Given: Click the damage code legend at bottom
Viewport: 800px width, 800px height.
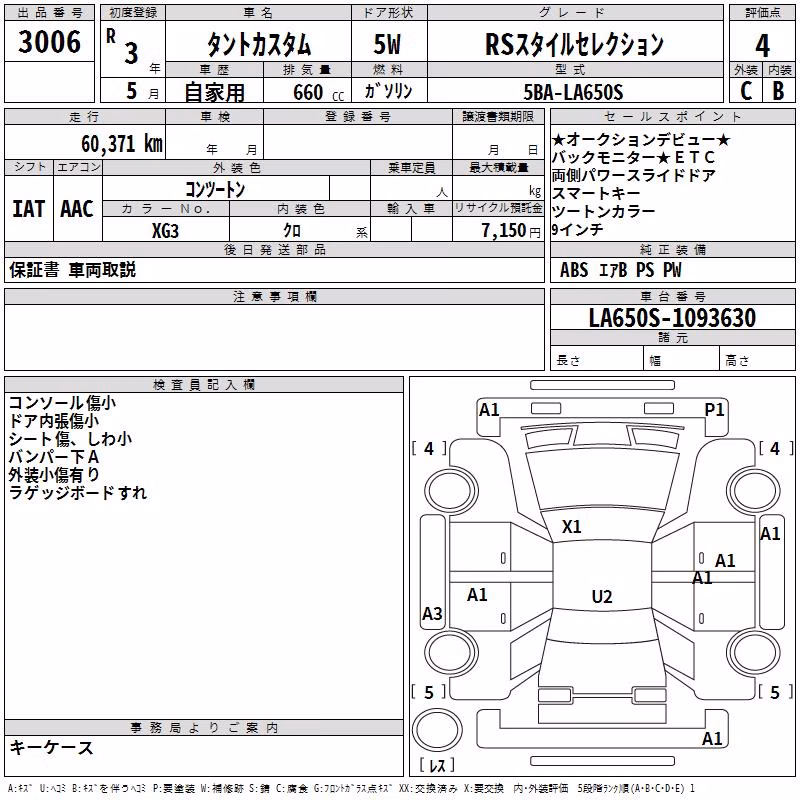Looking at the screenshot, I should coord(351,788).
